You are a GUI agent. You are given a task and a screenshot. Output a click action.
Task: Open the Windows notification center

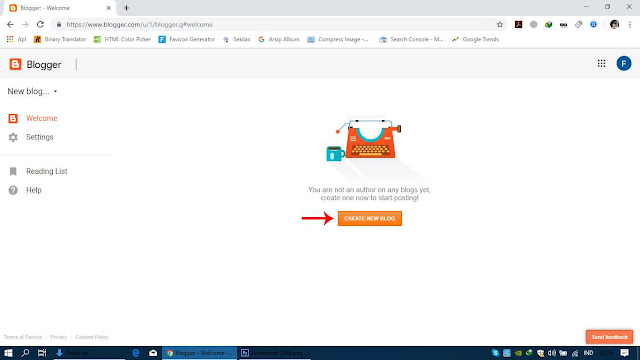624,353
